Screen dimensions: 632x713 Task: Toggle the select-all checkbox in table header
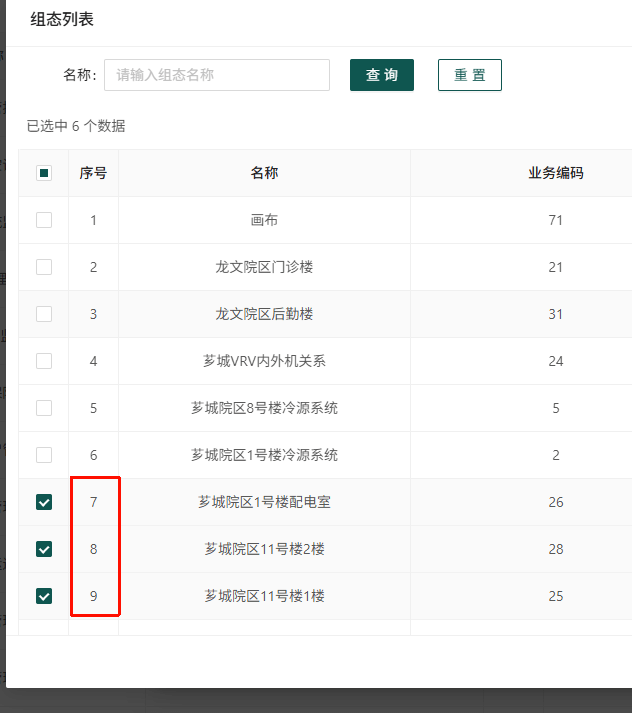click(44, 173)
